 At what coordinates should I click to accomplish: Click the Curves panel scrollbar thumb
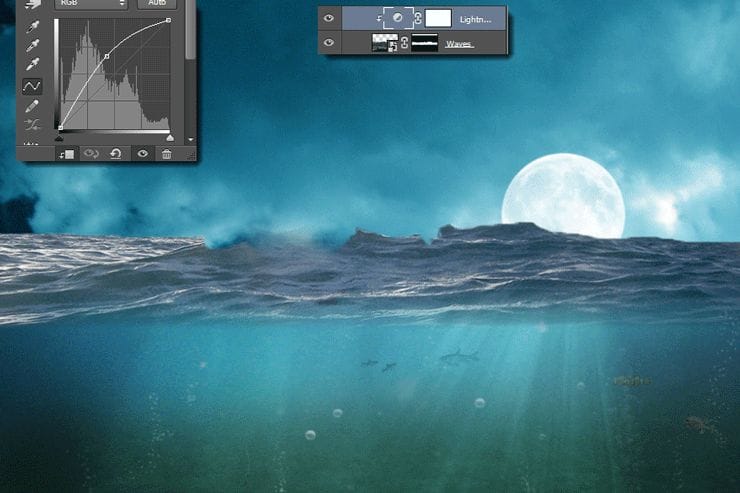click(190, 29)
